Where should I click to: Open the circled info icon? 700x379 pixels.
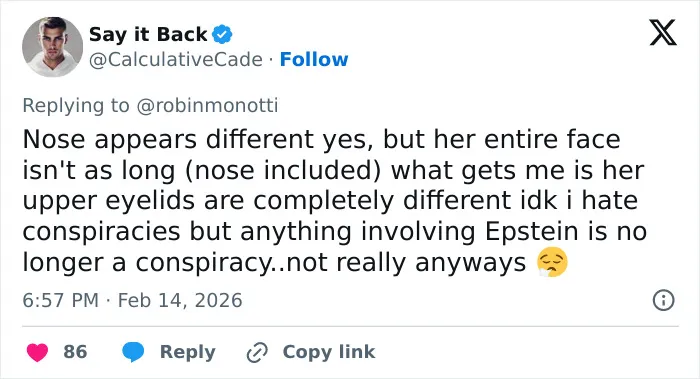(x=663, y=300)
